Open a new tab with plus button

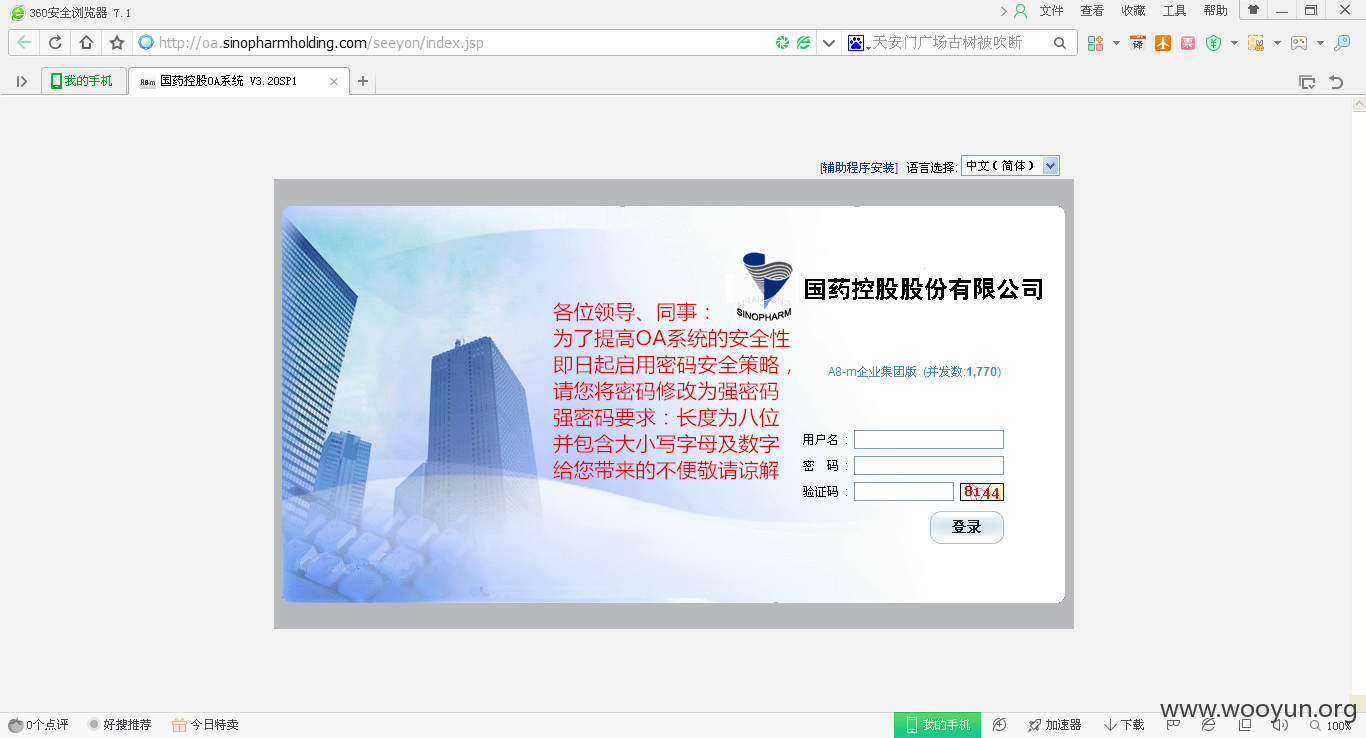(363, 81)
